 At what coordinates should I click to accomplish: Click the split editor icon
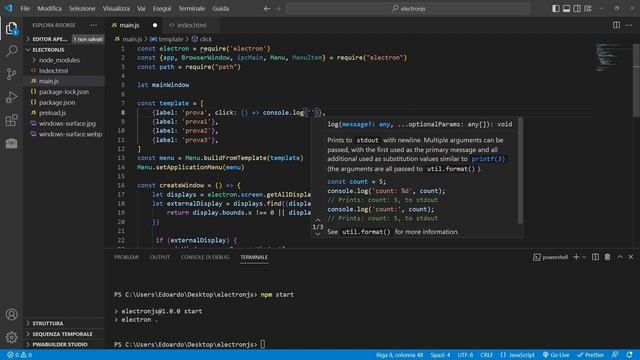click(616, 25)
